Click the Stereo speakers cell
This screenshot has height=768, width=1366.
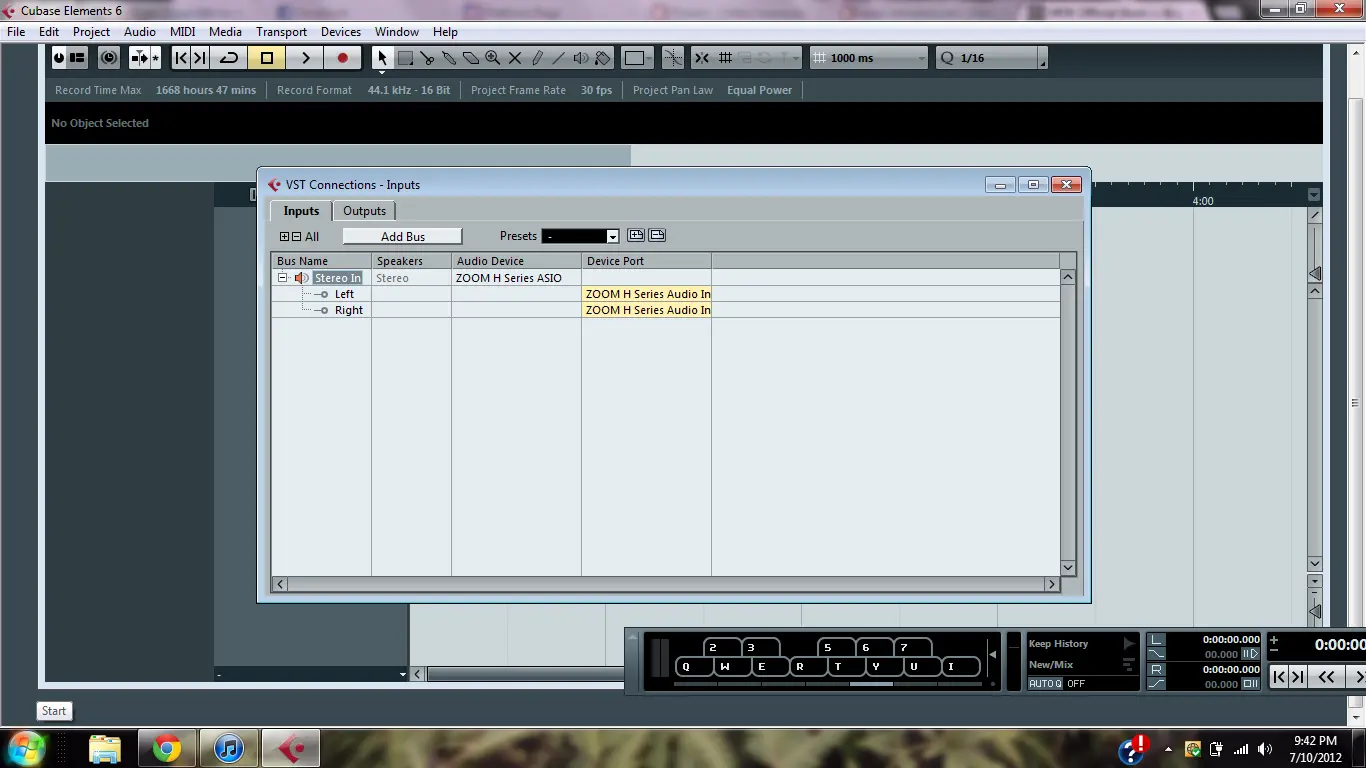point(411,278)
